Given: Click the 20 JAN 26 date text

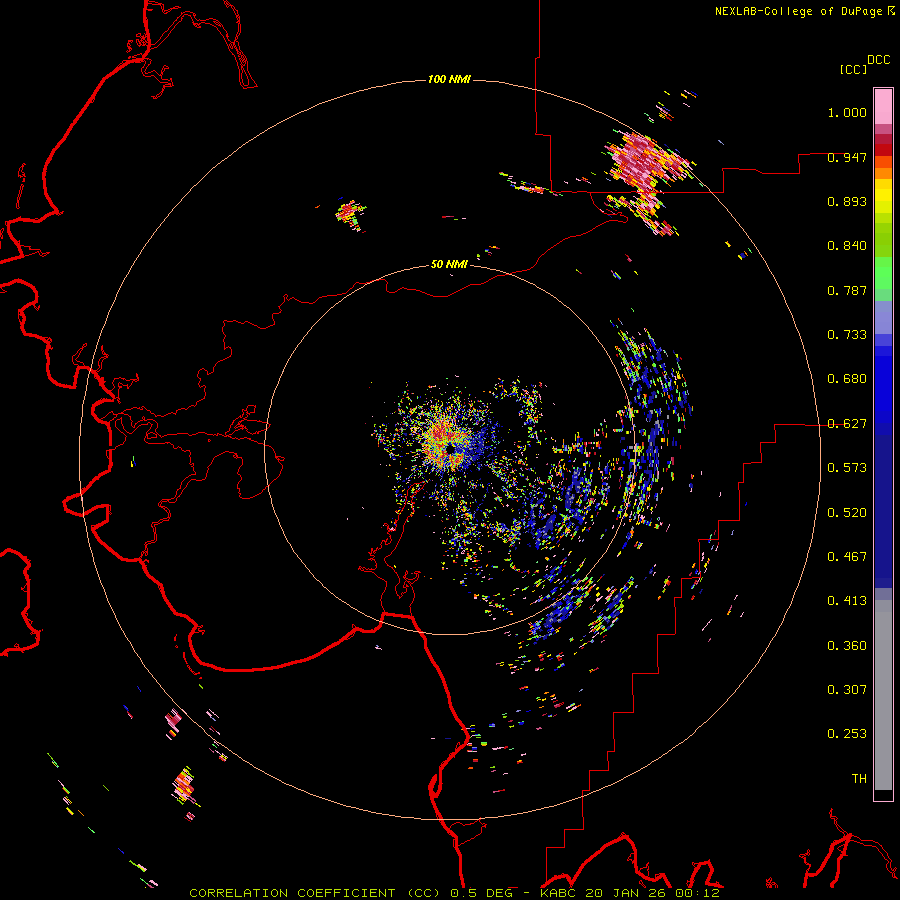Looking at the screenshot, I should coord(625,893).
